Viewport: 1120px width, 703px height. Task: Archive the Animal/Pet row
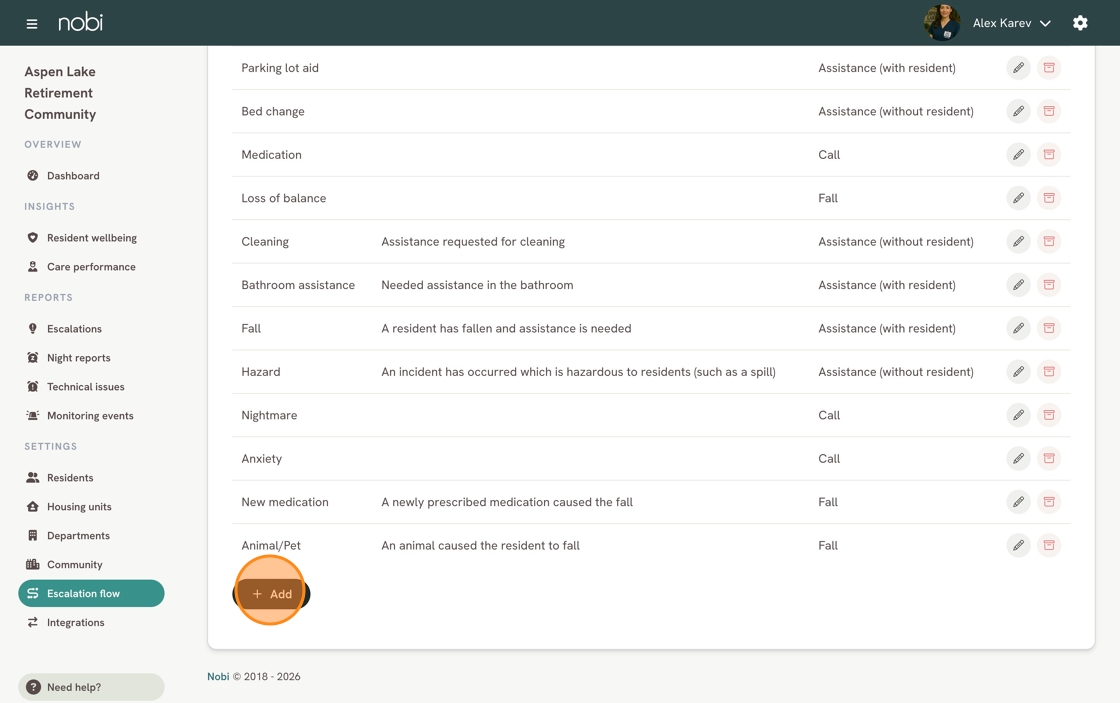coord(1049,545)
